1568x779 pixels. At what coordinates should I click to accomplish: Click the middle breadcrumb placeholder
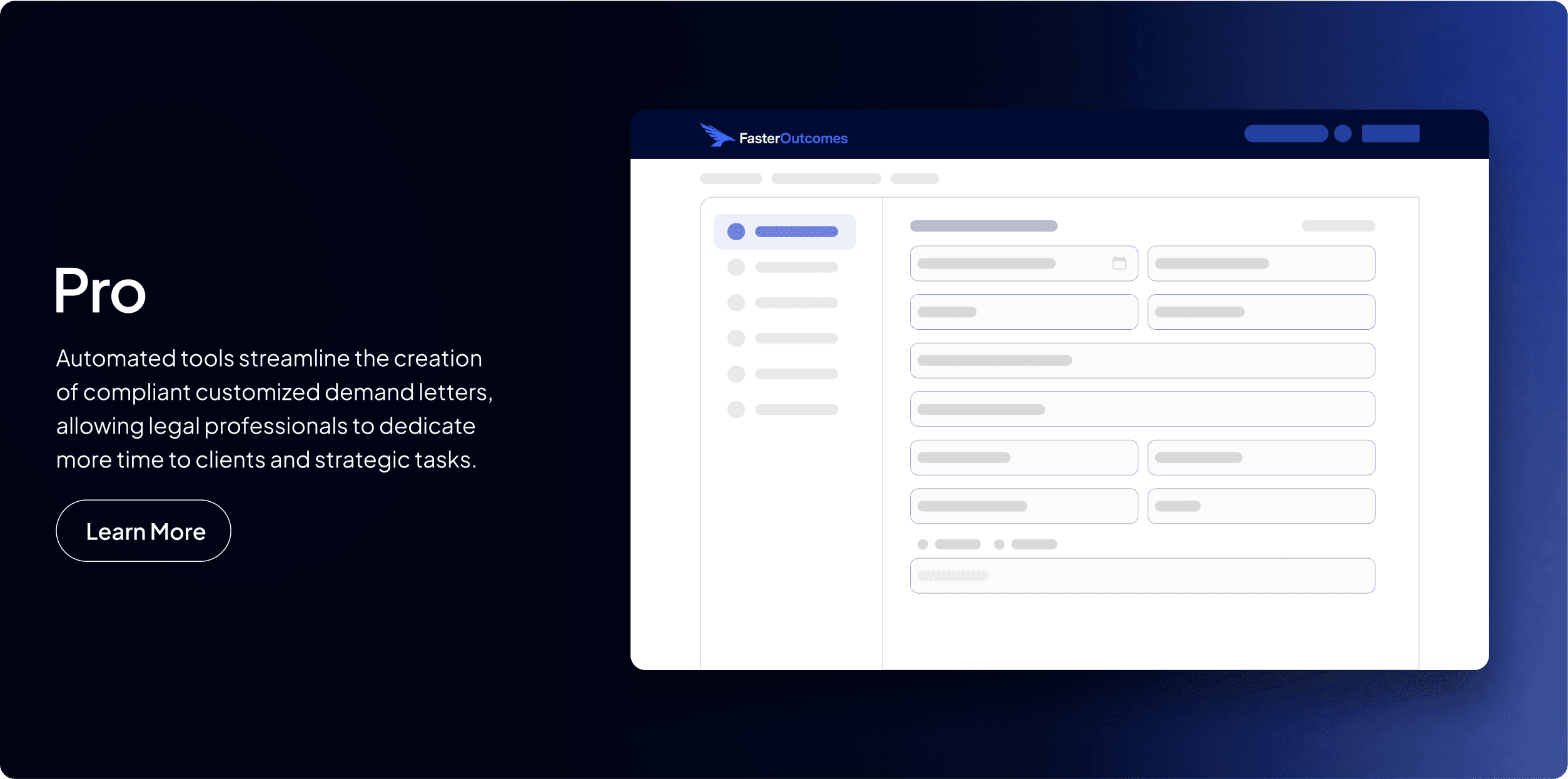(826, 179)
